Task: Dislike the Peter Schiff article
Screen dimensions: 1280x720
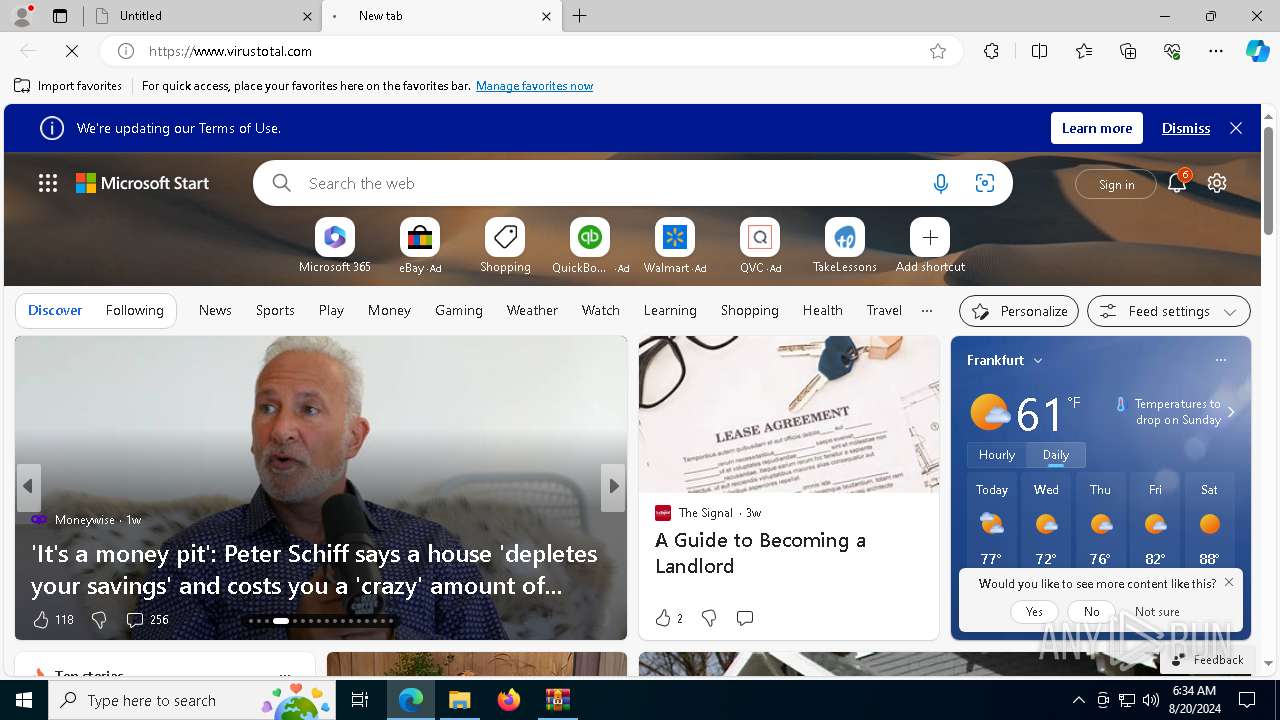Action: 99,620
